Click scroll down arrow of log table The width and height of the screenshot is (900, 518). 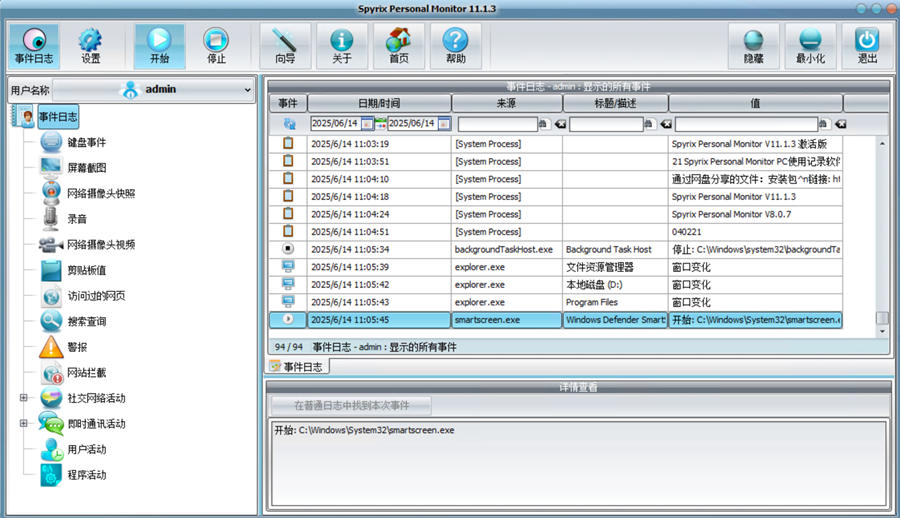point(882,331)
